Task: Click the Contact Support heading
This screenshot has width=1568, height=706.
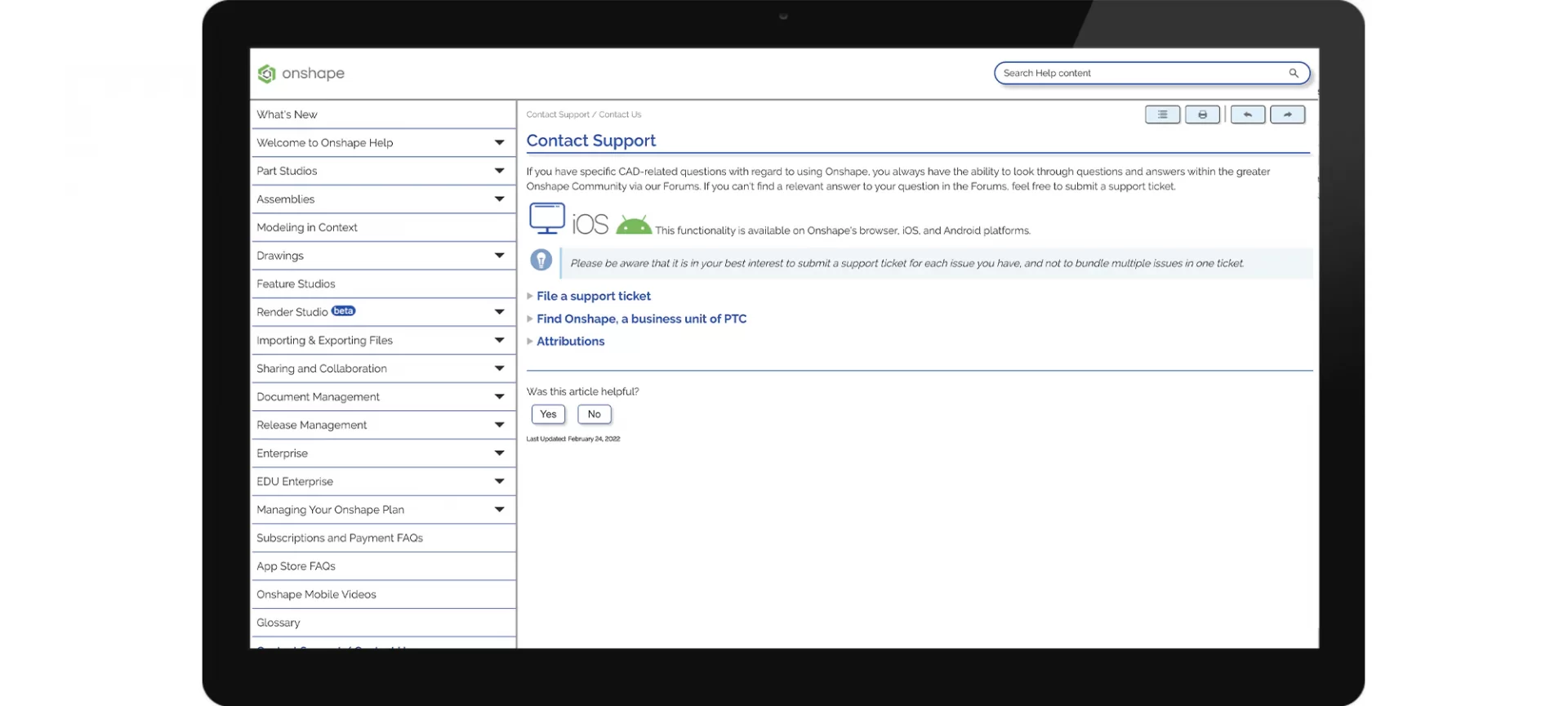Action: click(591, 141)
